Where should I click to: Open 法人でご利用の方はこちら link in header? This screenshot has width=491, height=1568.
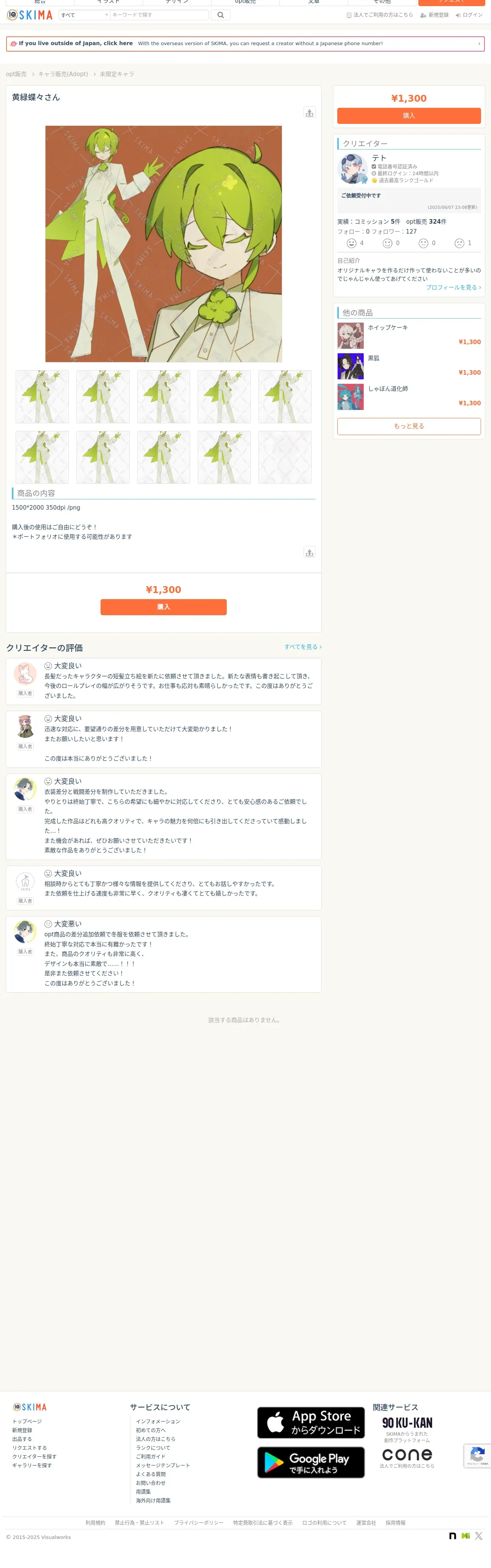click(x=380, y=15)
